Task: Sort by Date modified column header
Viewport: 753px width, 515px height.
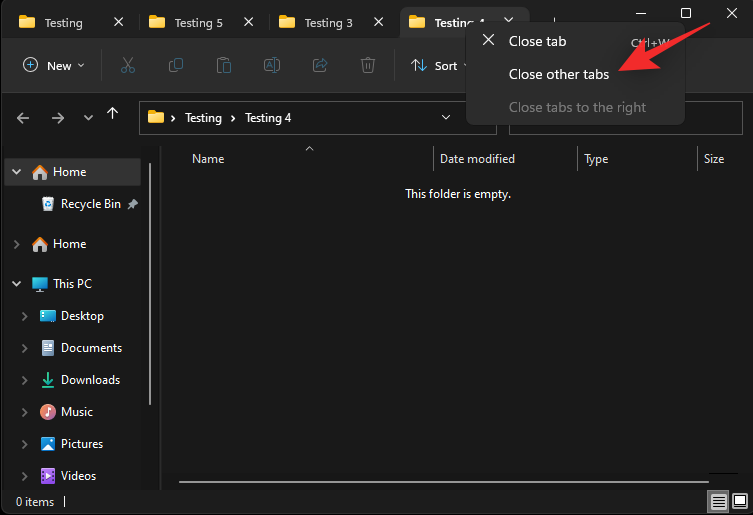Action: tap(477, 159)
